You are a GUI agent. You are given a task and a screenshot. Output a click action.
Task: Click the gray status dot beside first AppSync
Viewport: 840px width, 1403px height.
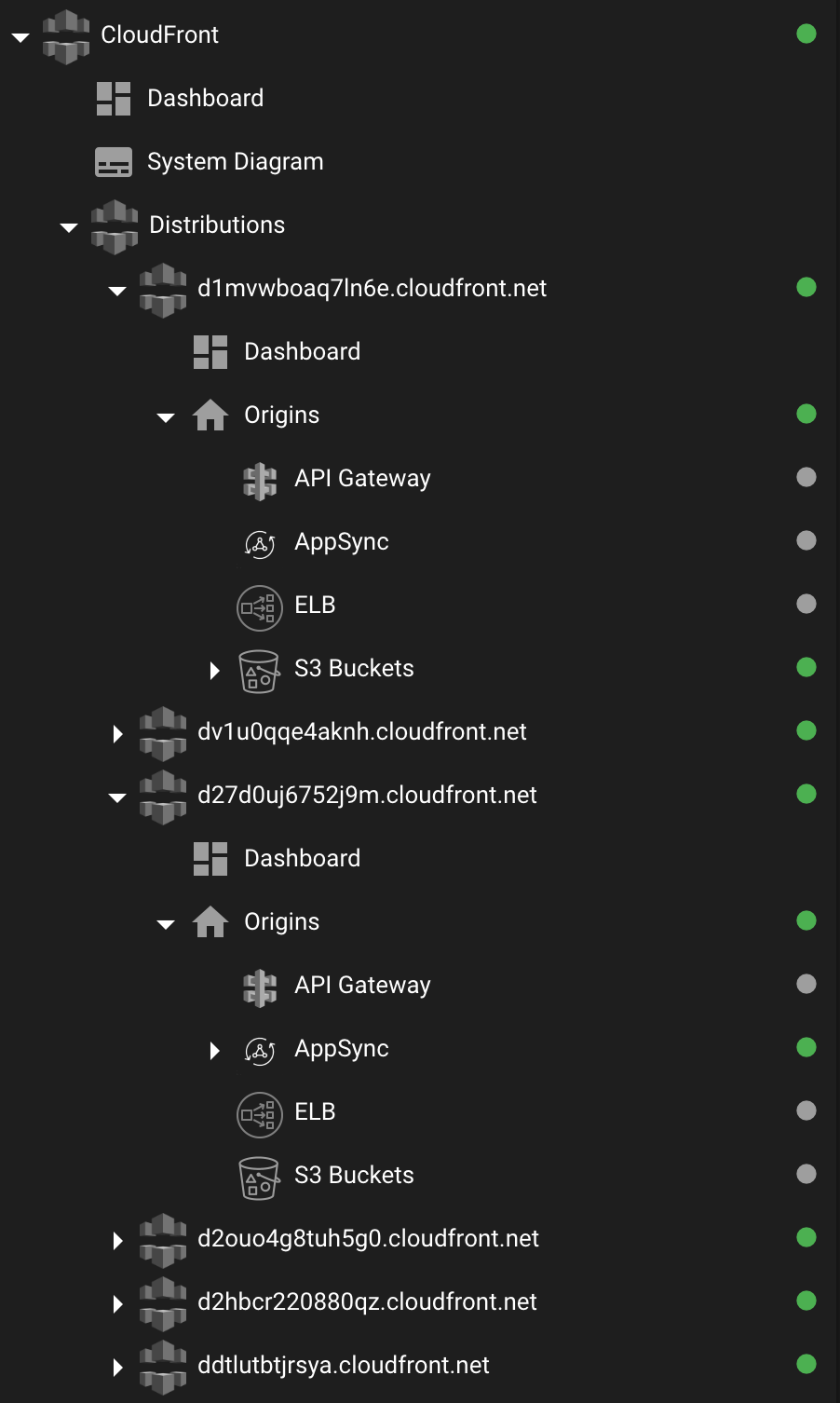click(806, 540)
